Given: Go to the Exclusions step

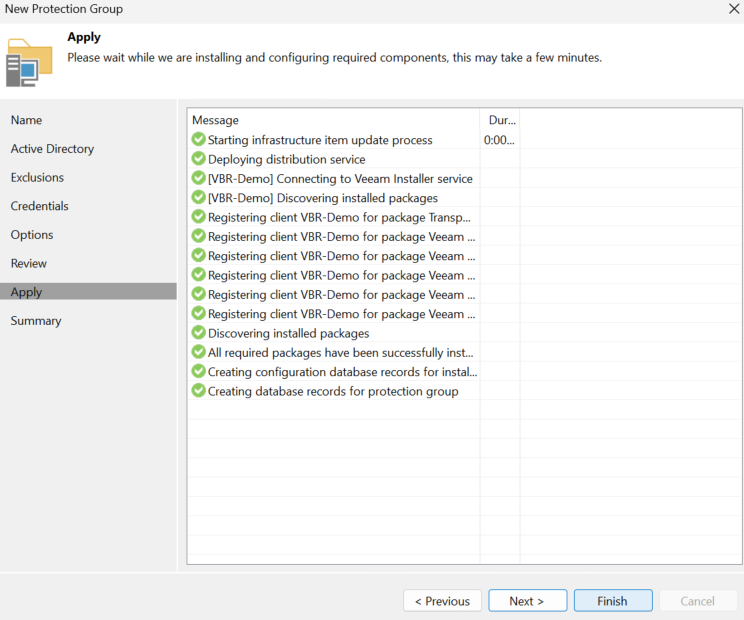Looking at the screenshot, I should click(37, 177).
